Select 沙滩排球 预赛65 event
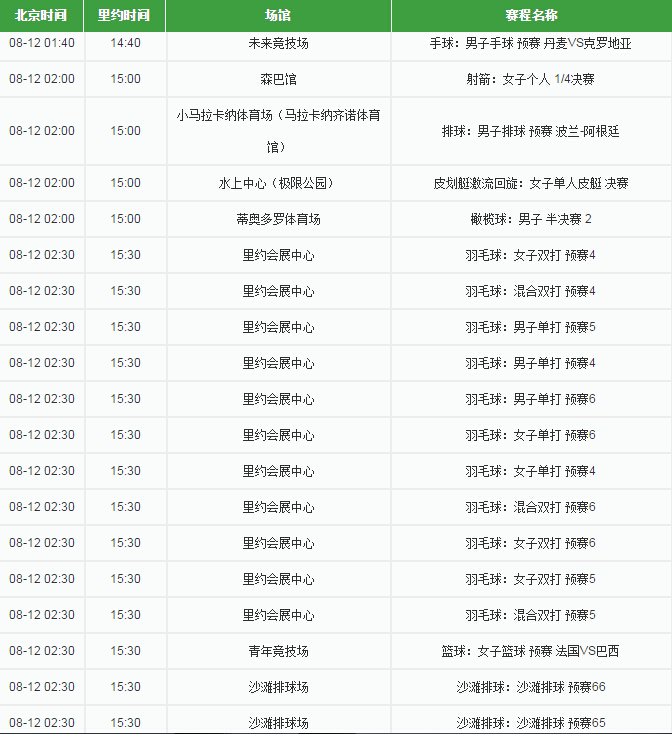This screenshot has width=672, height=734. [x=531, y=722]
